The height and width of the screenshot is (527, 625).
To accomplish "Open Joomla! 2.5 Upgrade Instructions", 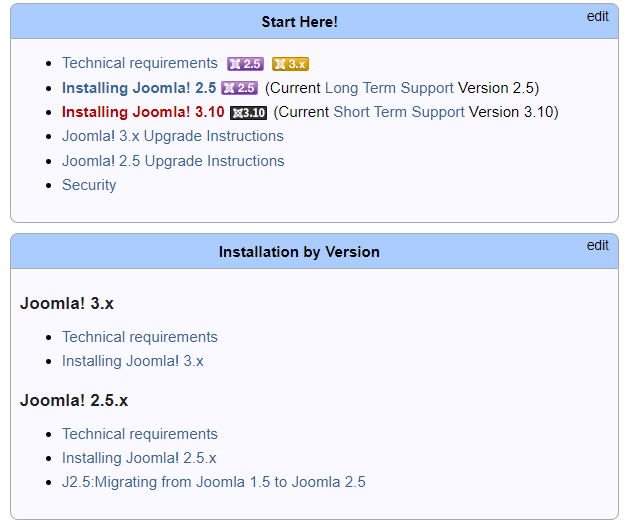I will pos(173,161).
